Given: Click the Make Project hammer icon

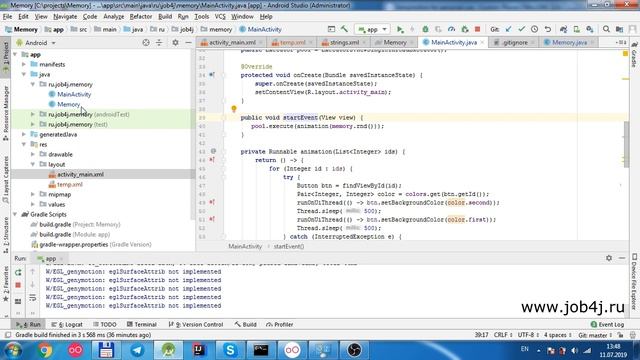Looking at the screenshot, I should pos(344,29).
